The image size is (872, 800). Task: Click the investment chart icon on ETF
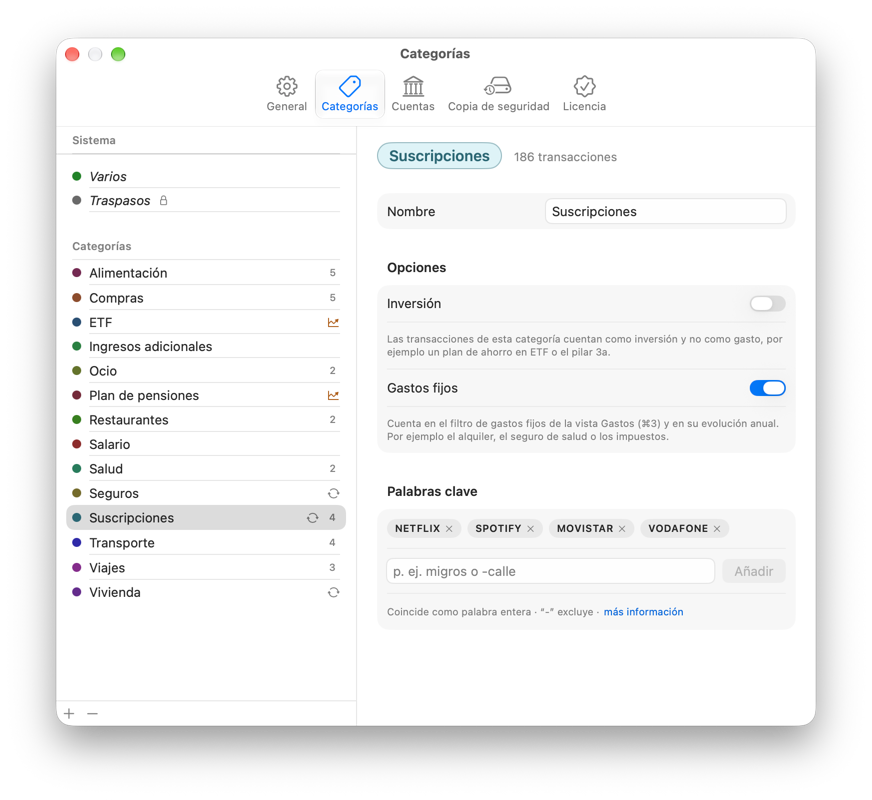333,322
